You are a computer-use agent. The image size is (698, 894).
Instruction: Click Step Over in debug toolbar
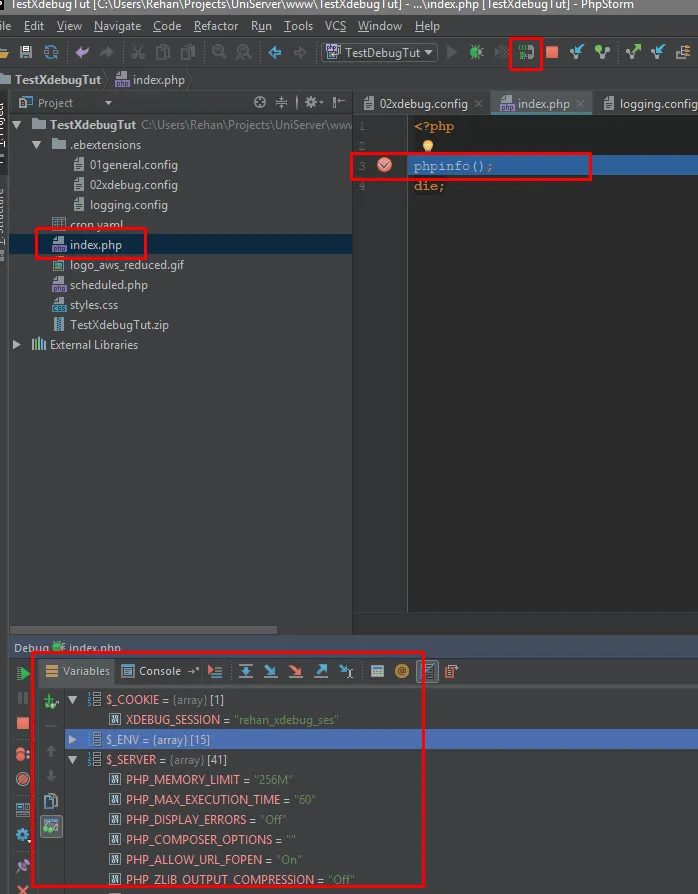click(246, 672)
